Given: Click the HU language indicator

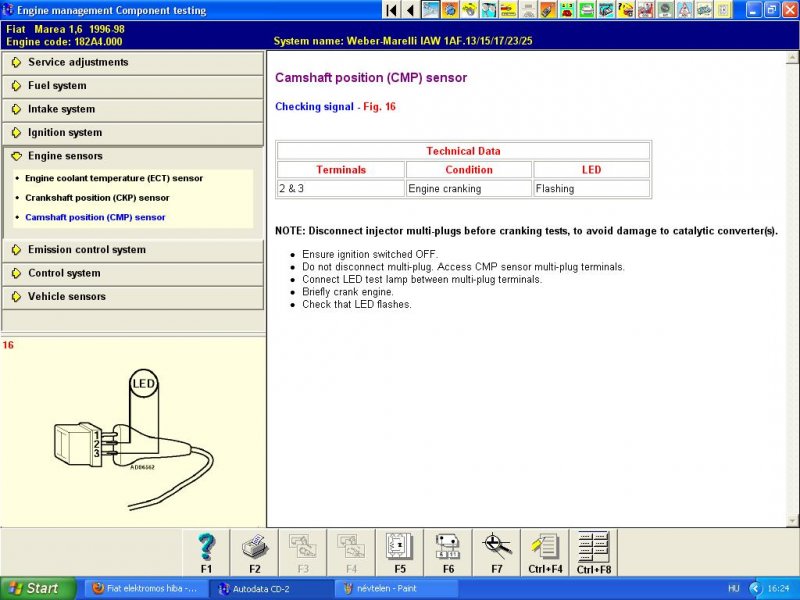Looking at the screenshot, I should pyautogui.click(x=734, y=589).
